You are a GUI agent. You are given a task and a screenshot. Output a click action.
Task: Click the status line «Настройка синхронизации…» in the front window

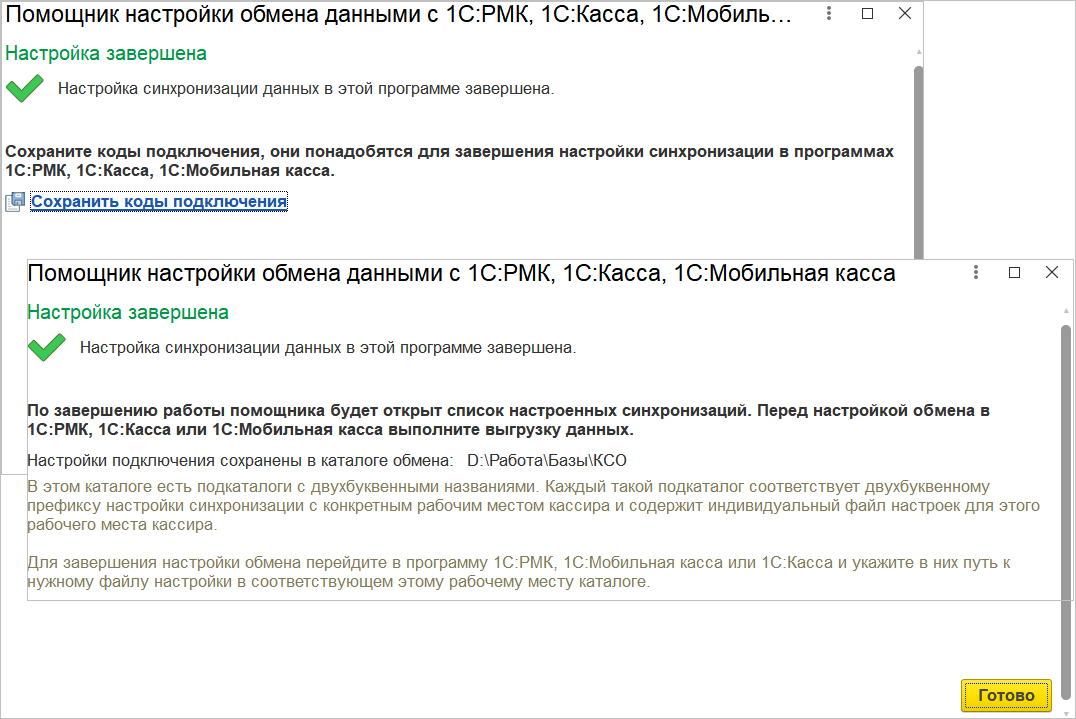[328, 348]
